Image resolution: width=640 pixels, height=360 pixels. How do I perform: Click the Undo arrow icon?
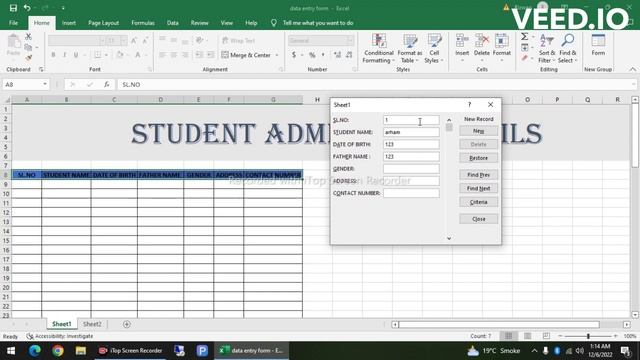coord(27,8)
